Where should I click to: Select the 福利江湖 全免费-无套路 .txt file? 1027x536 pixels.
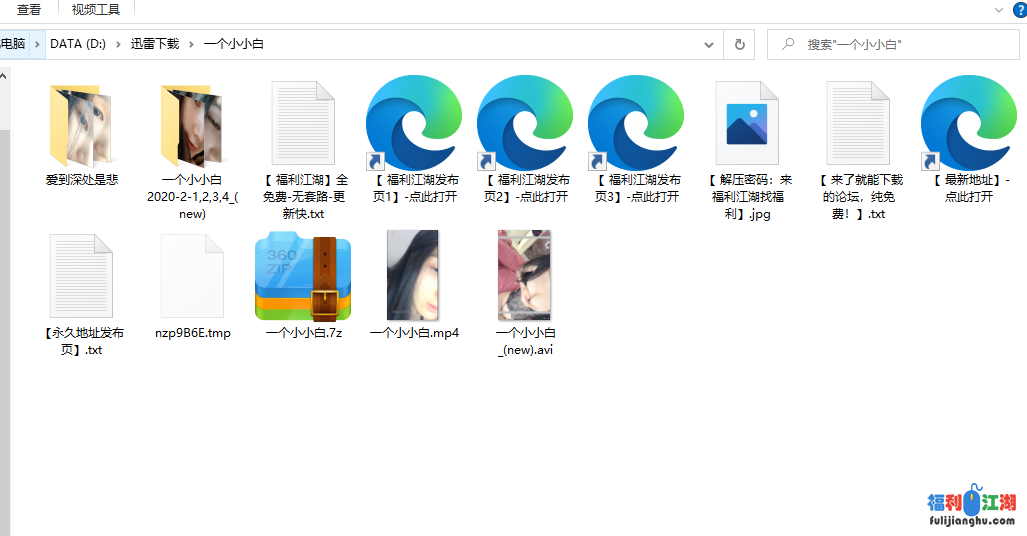(x=303, y=125)
